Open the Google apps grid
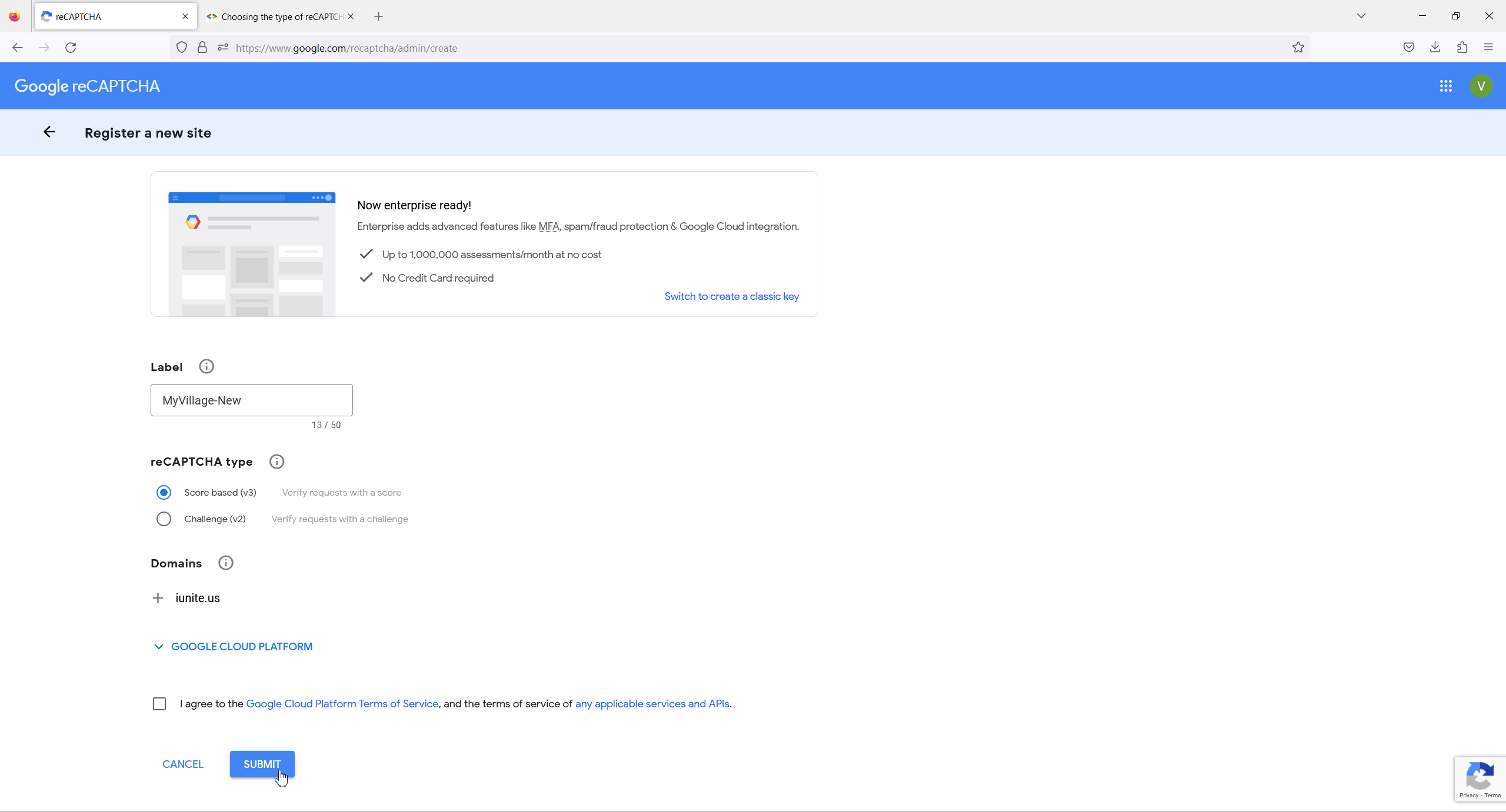The width and height of the screenshot is (1506, 812). tap(1445, 86)
